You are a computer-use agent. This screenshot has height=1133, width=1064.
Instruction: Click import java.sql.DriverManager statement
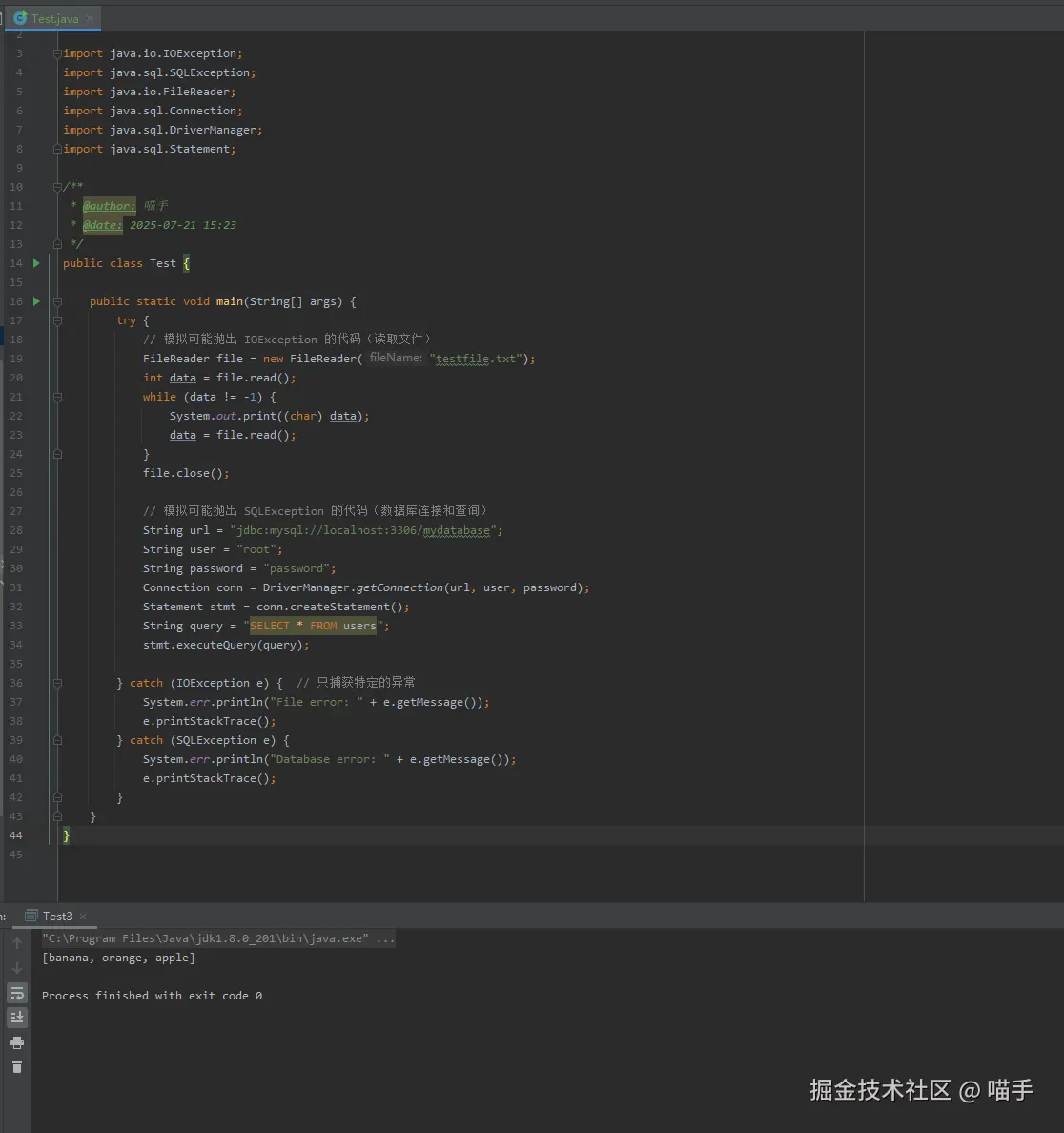(x=162, y=130)
